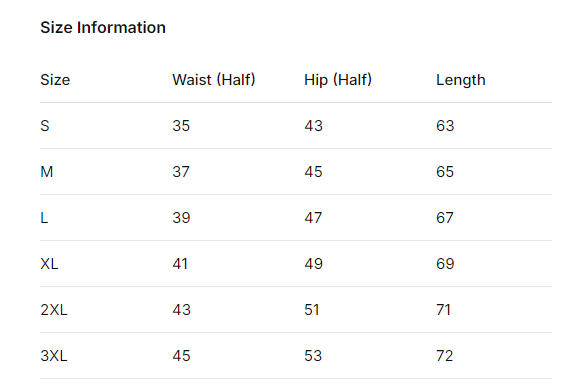Screen dimensions: 567x389
Task: Select the L size row label
Action: [44, 218]
